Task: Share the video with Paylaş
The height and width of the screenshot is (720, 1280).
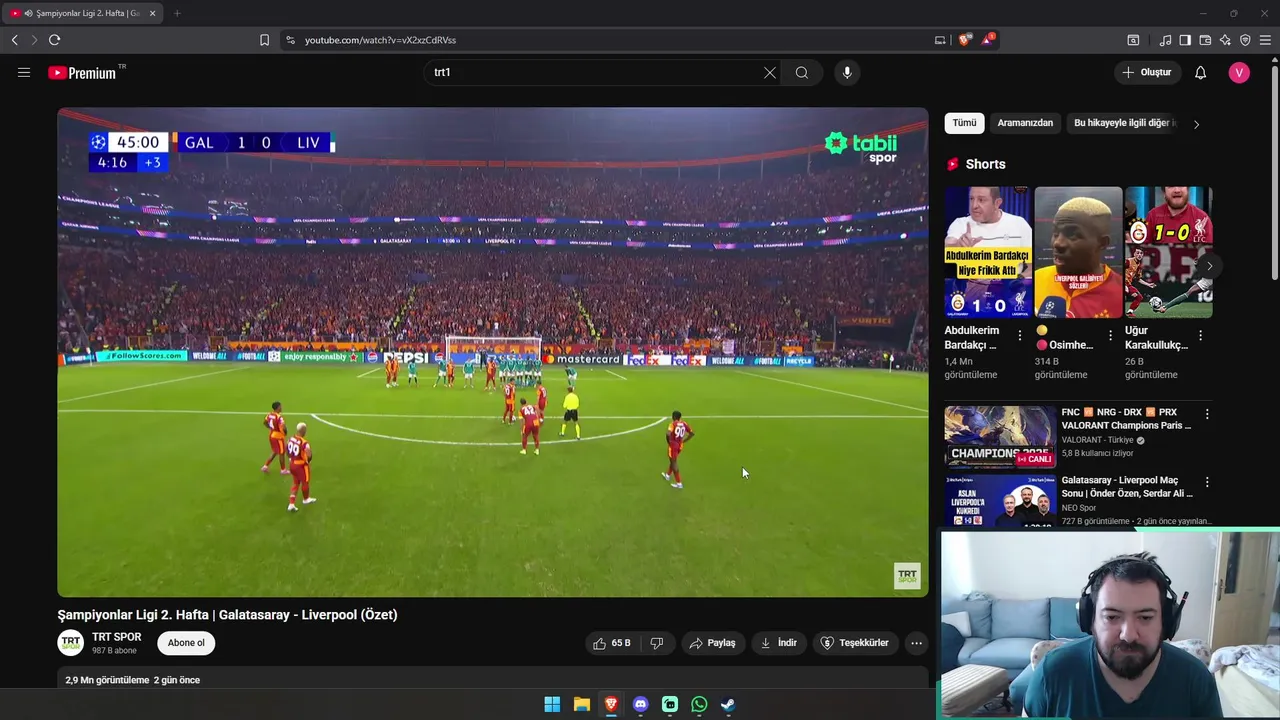Action: point(712,643)
